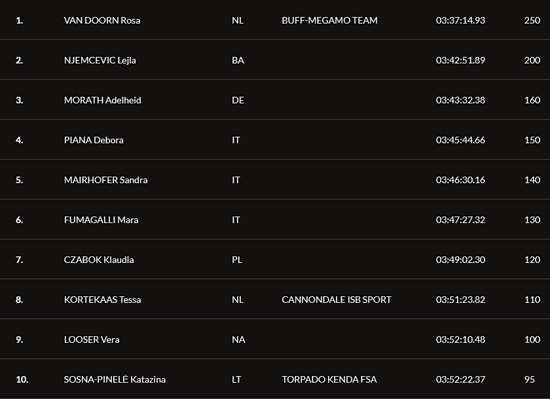
Task: Click the BUFF-MEGAMO TEAM name
Action: coord(330,20)
